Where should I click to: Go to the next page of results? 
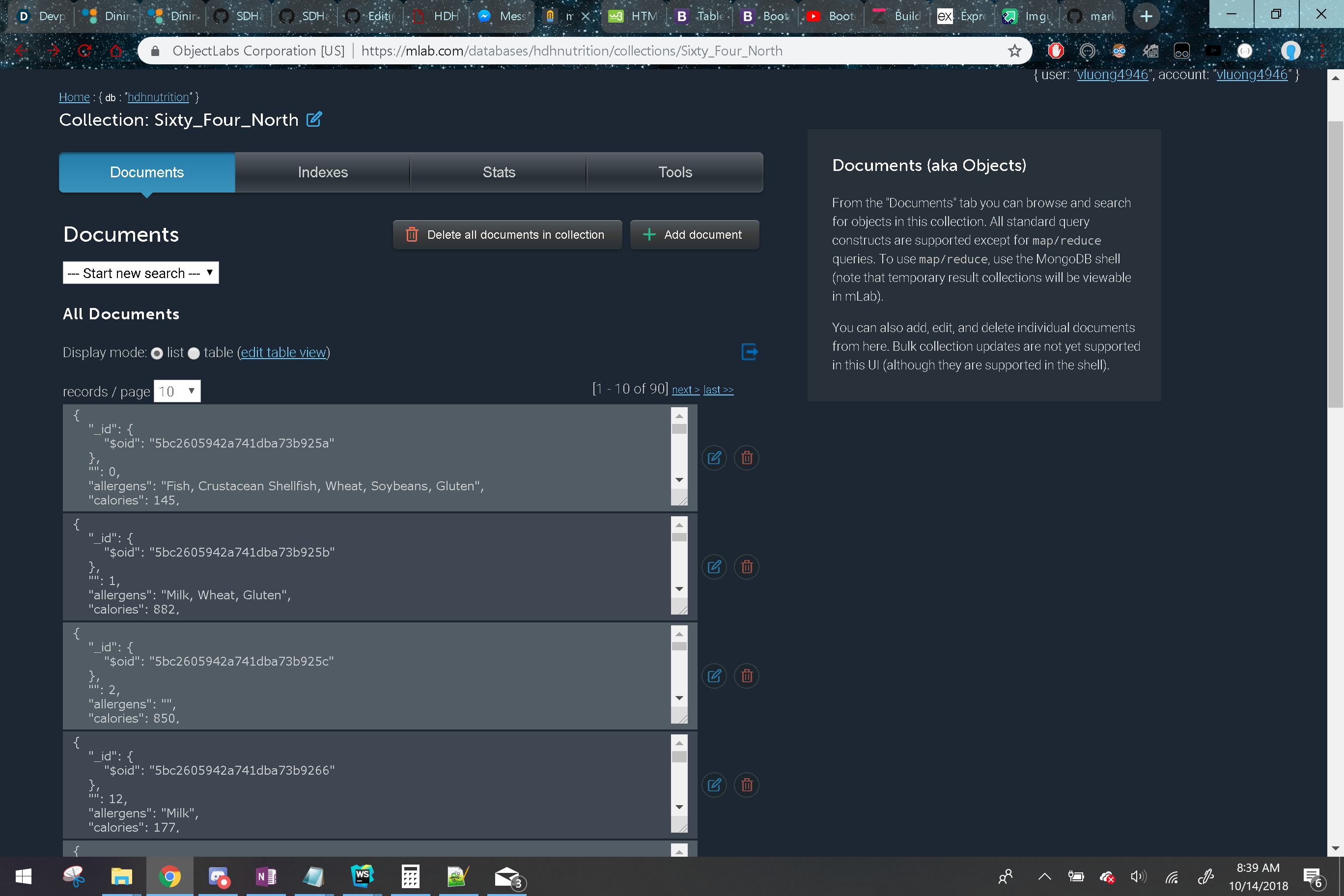[685, 390]
